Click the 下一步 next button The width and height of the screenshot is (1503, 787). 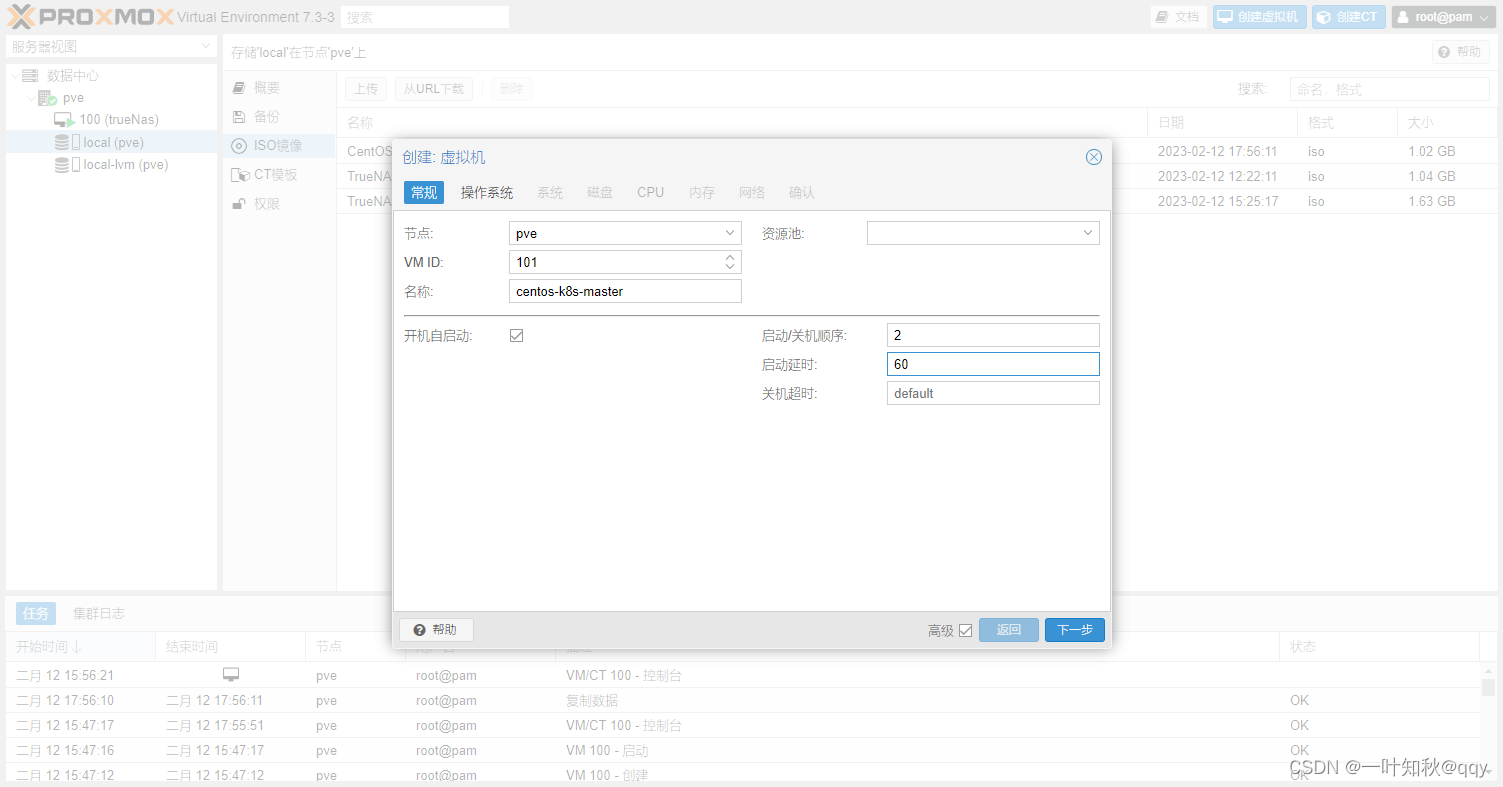pos(1075,630)
